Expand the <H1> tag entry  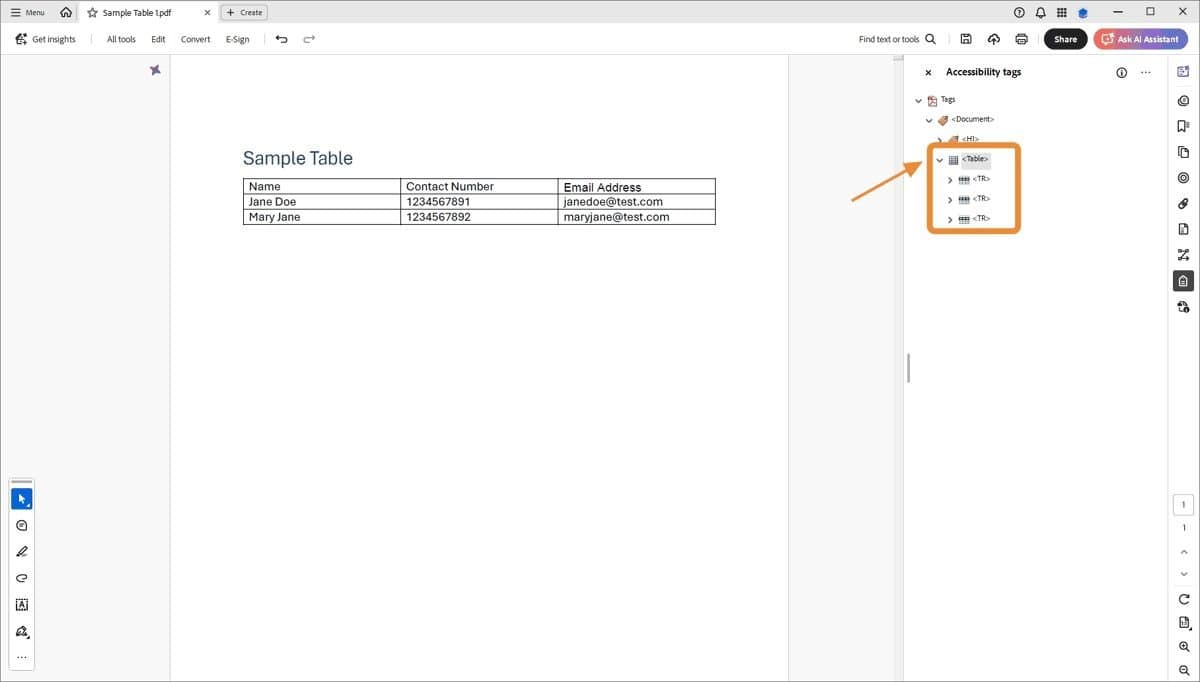(x=939, y=139)
